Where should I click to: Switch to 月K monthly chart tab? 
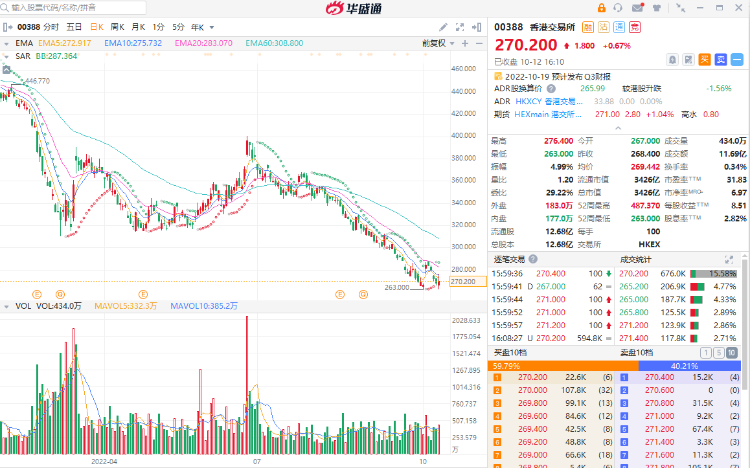point(138,27)
